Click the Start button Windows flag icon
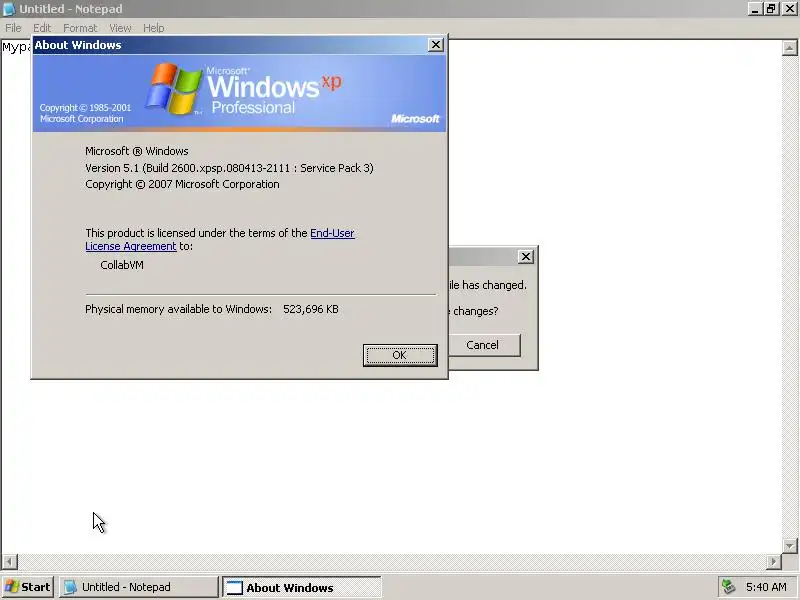This screenshot has width=800, height=600. point(11,587)
